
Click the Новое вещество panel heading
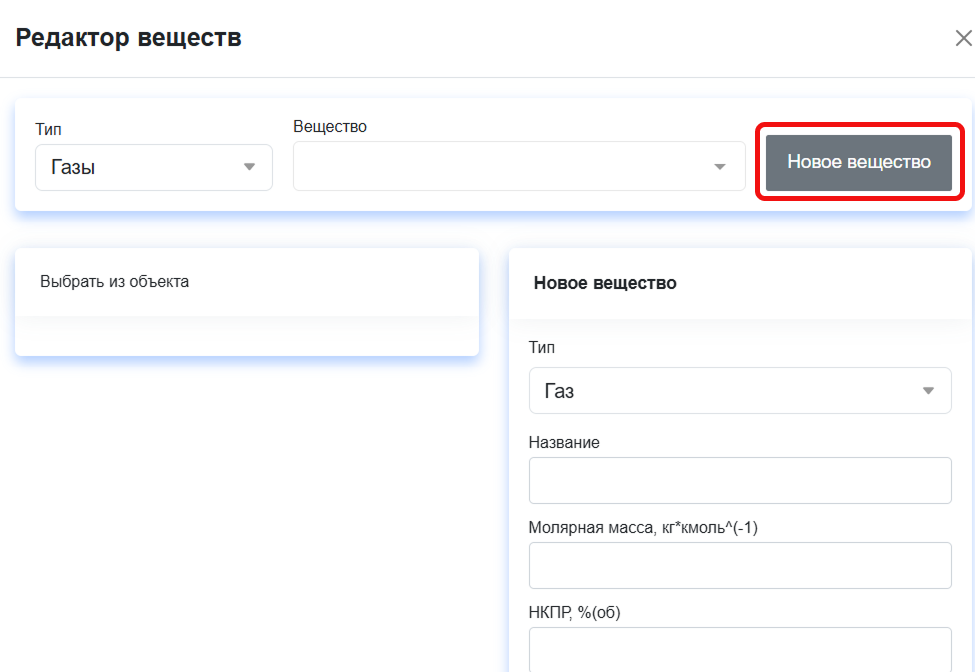point(605,283)
